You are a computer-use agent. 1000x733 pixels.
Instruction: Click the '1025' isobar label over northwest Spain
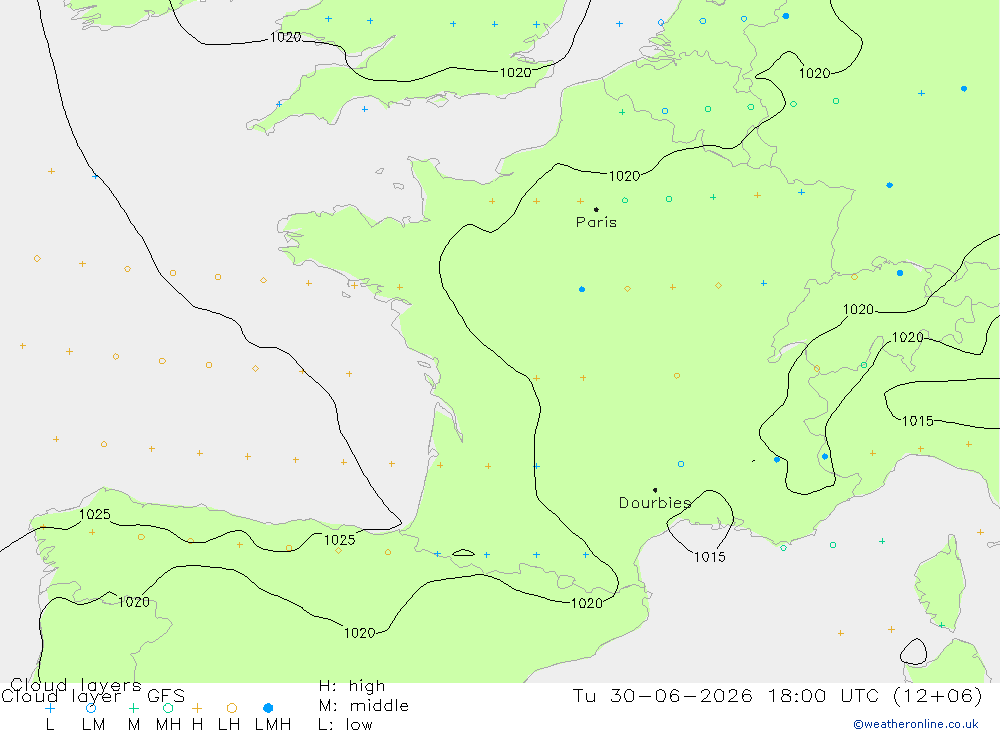coord(95,514)
